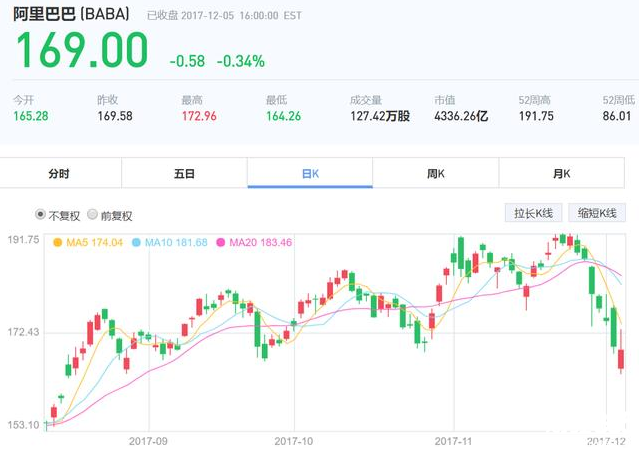Image resolution: width=641 pixels, height=453 pixels.
Task: Select the 不复权 radio button
Action: coord(41,215)
